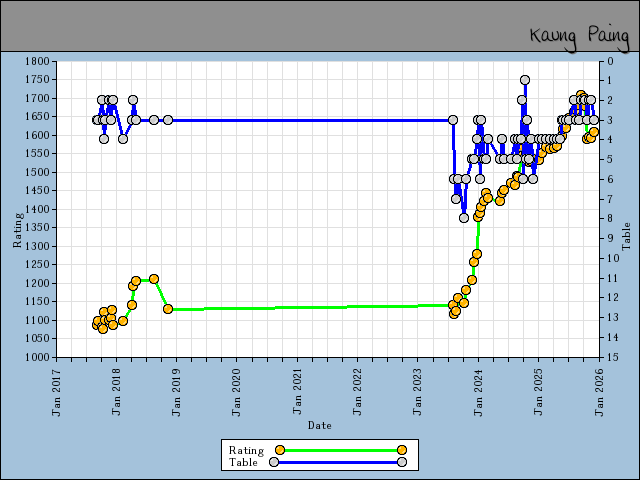Select the left gray Table legend marker
The image size is (640, 480).
tap(274, 462)
